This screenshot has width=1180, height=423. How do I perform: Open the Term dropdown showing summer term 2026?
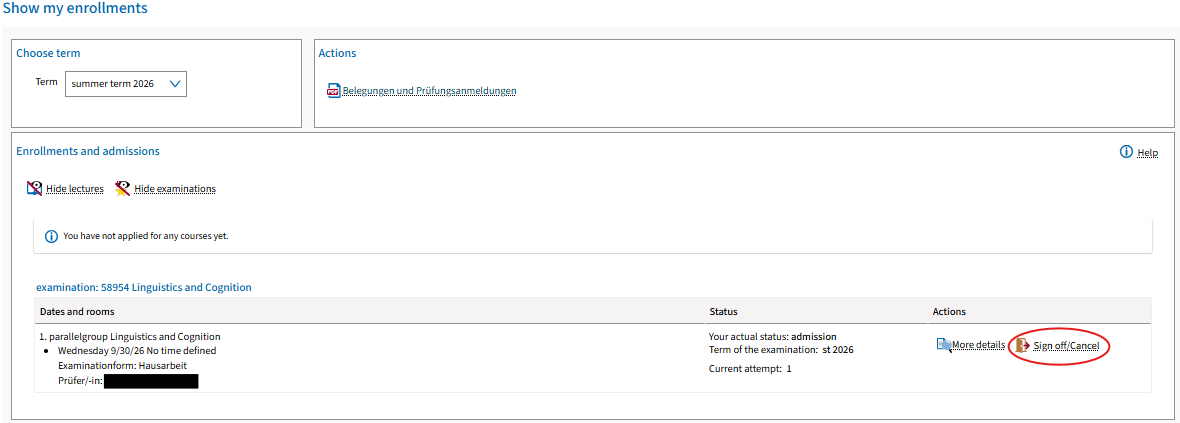(x=126, y=84)
